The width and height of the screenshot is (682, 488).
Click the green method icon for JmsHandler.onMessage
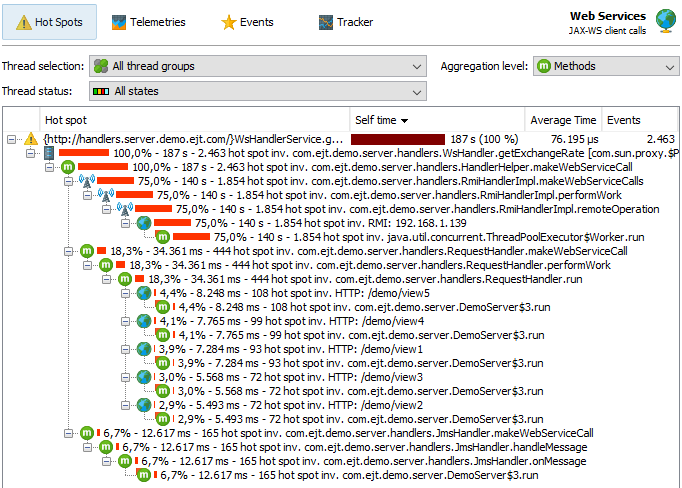point(125,461)
